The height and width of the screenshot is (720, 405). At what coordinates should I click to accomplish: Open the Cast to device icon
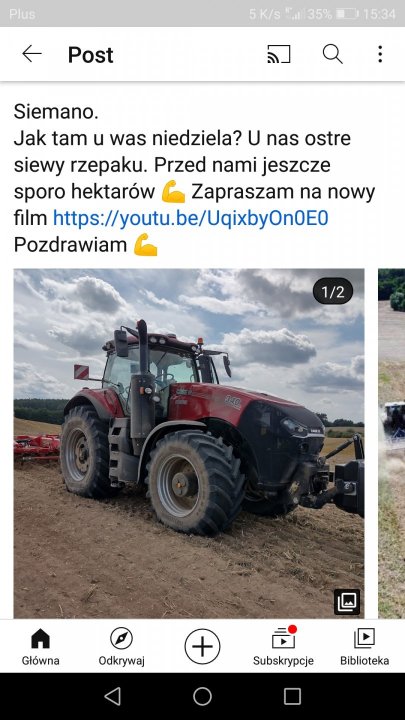(x=279, y=54)
